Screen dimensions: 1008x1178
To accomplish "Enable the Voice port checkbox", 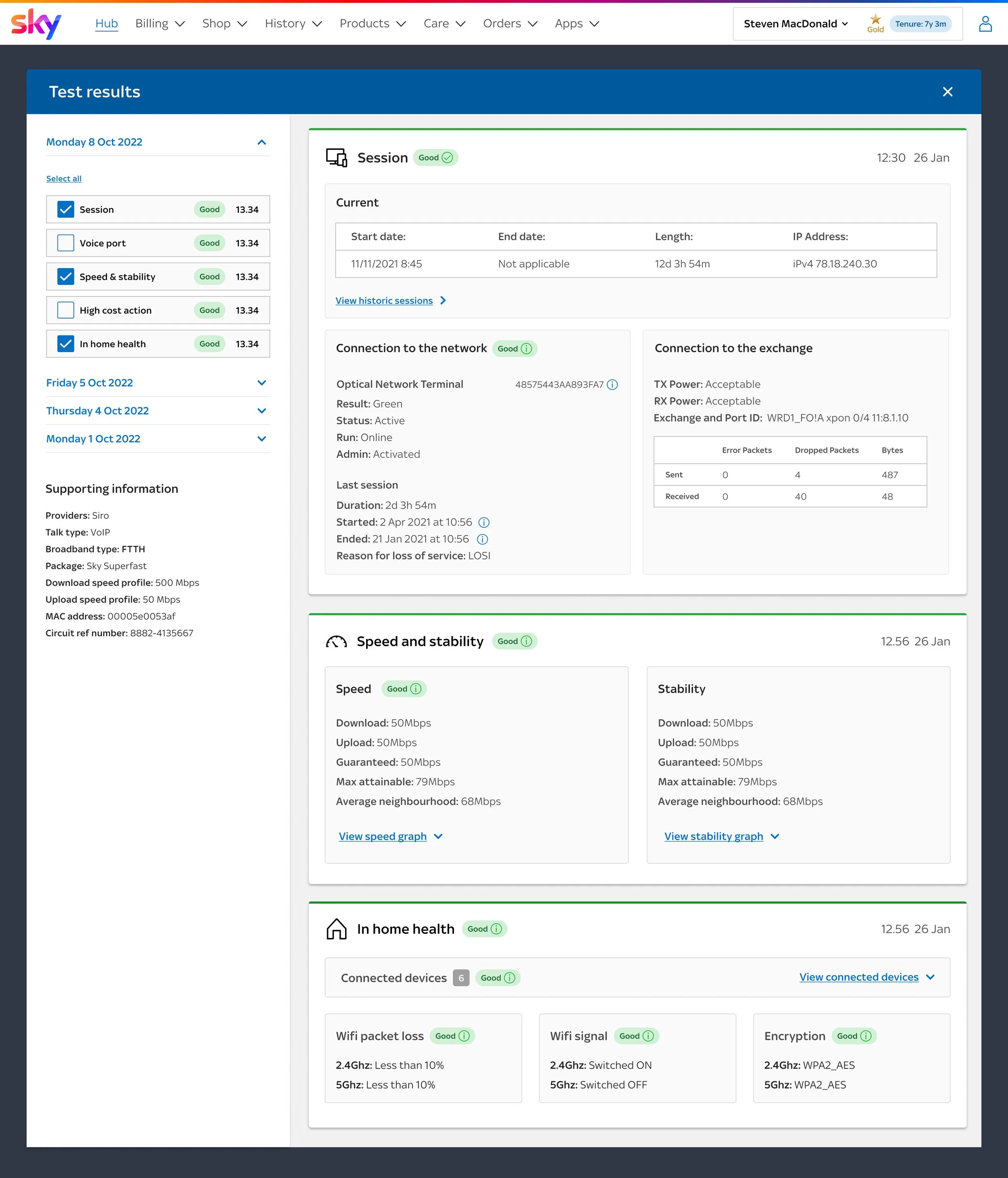I will click(66, 244).
